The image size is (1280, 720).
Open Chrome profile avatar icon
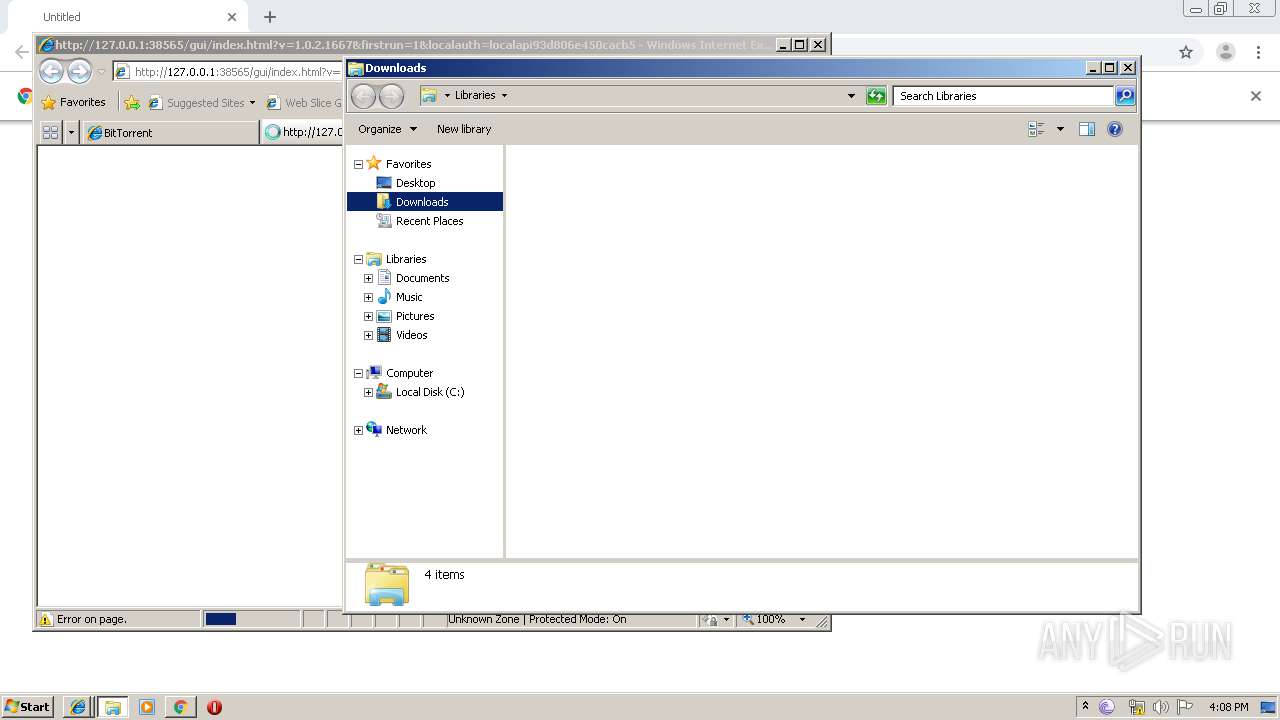tap(1225, 52)
